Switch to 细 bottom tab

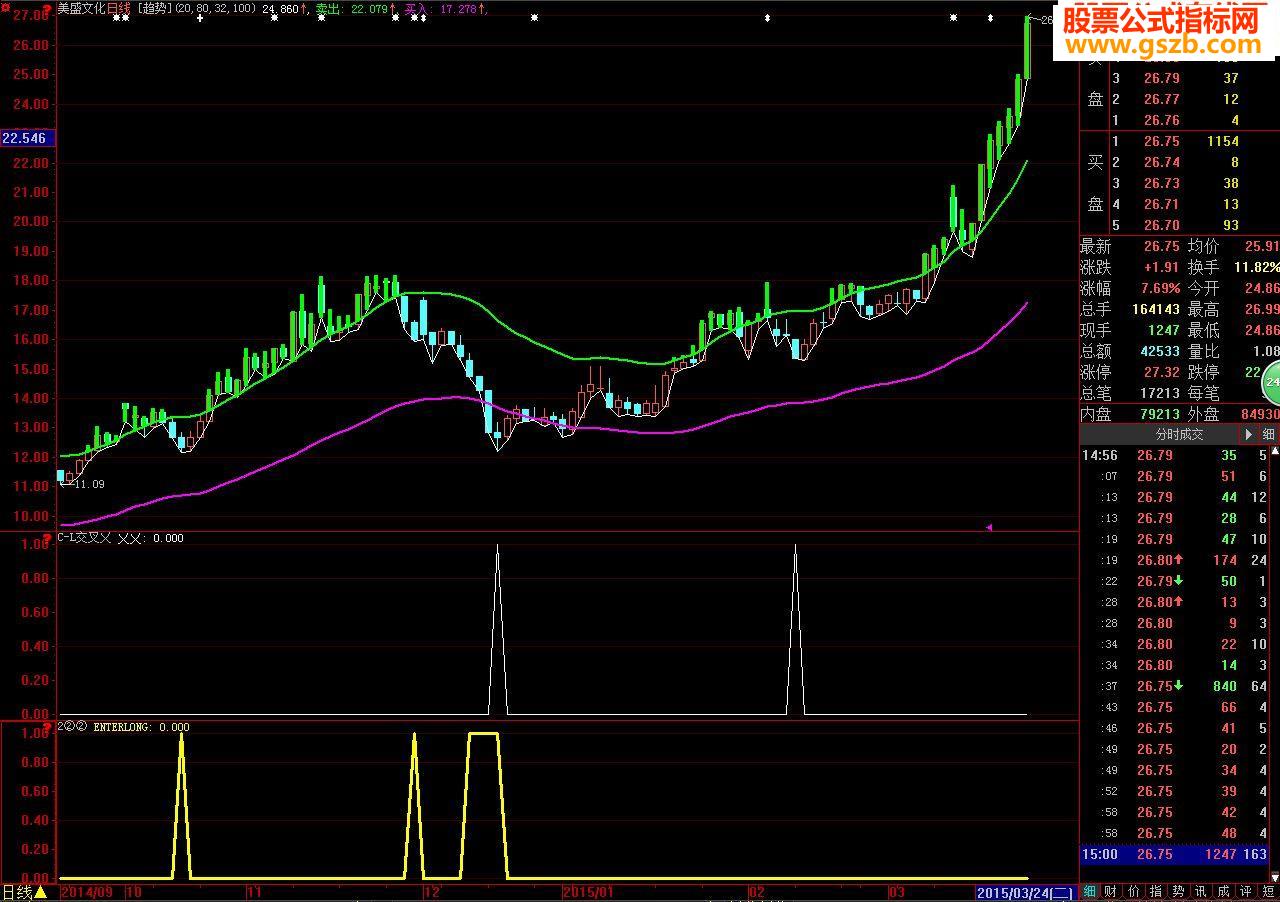pyautogui.click(x=1089, y=891)
